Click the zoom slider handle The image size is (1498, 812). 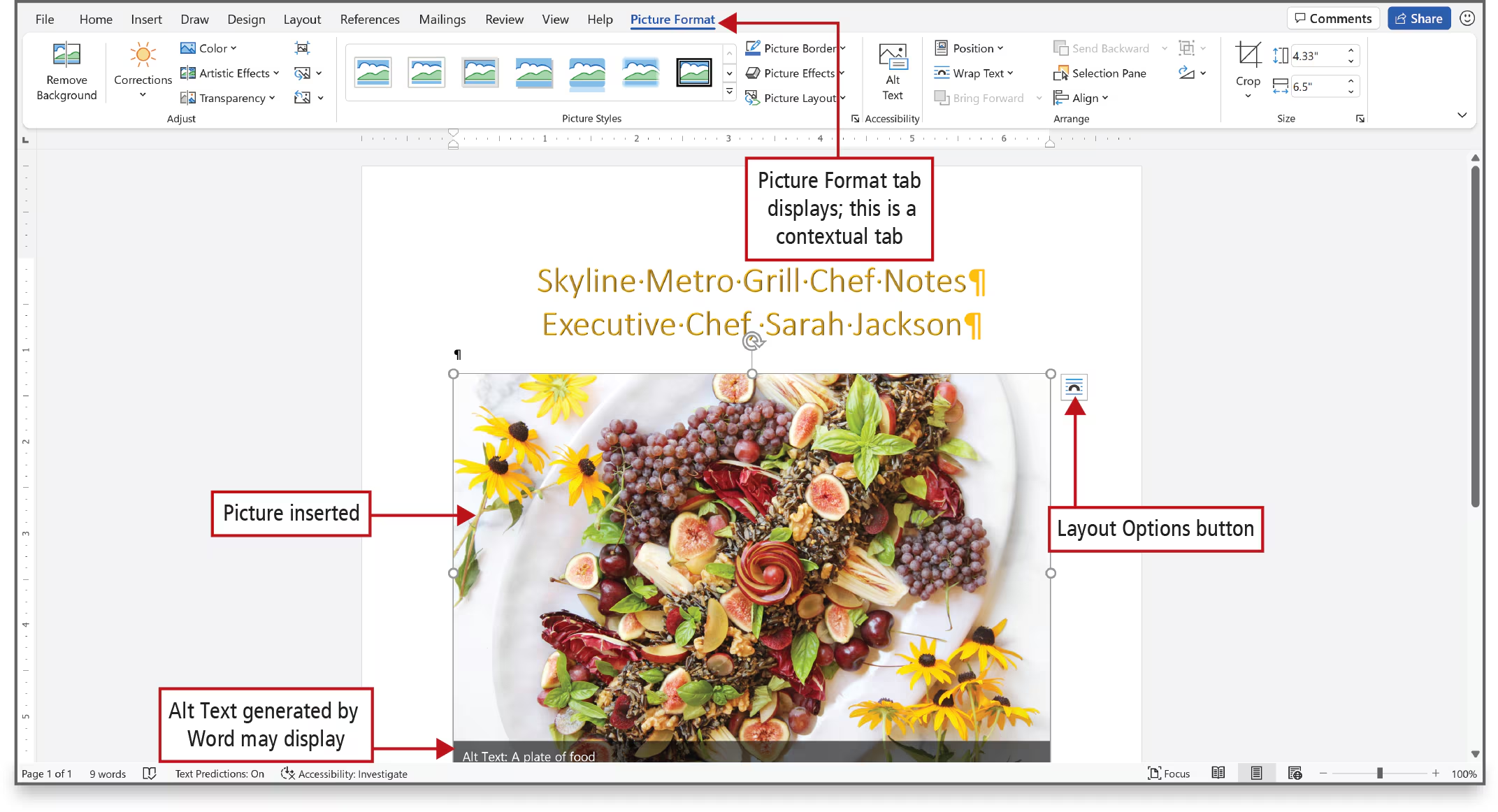[x=1380, y=774]
